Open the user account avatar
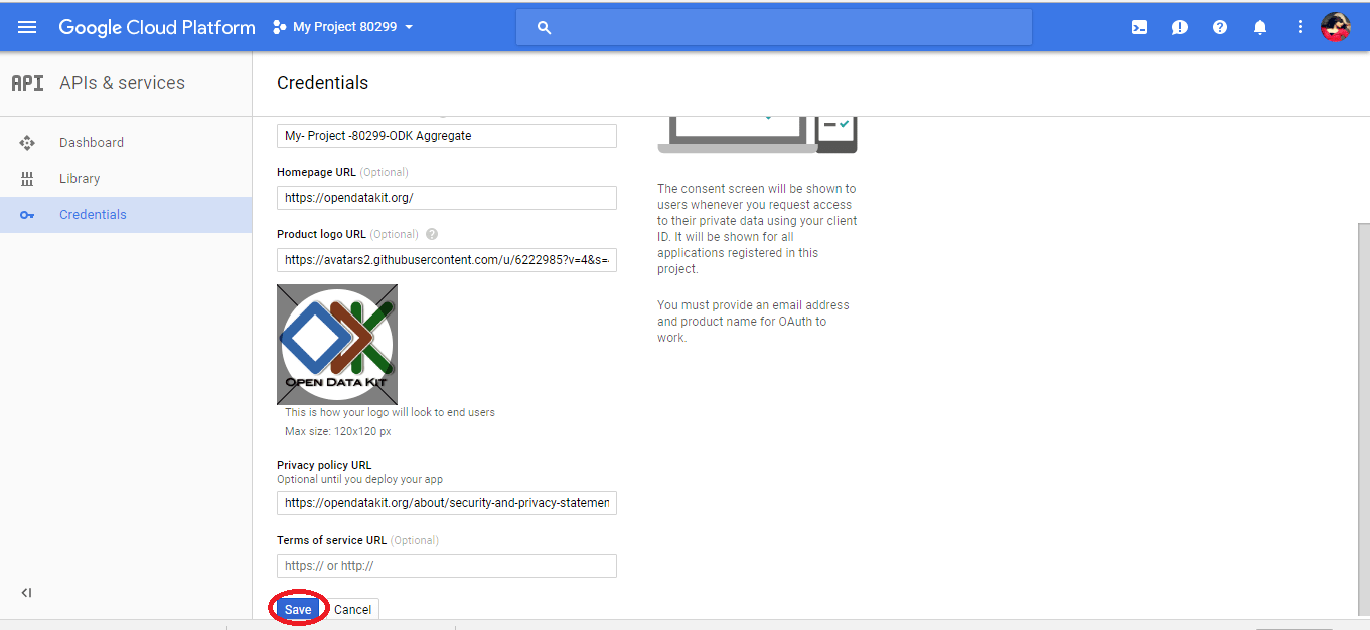The height and width of the screenshot is (630, 1370). tap(1336, 27)
